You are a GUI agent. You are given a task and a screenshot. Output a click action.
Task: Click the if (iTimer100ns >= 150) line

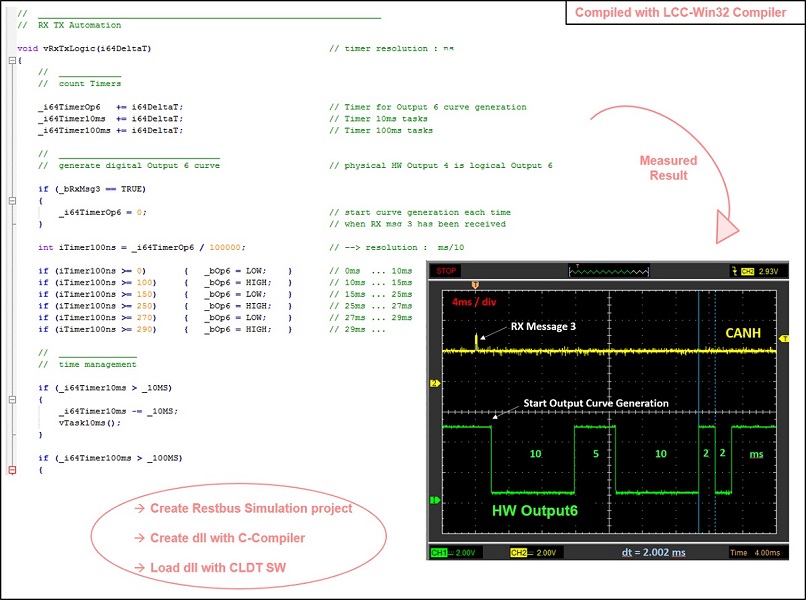(165, 295)
